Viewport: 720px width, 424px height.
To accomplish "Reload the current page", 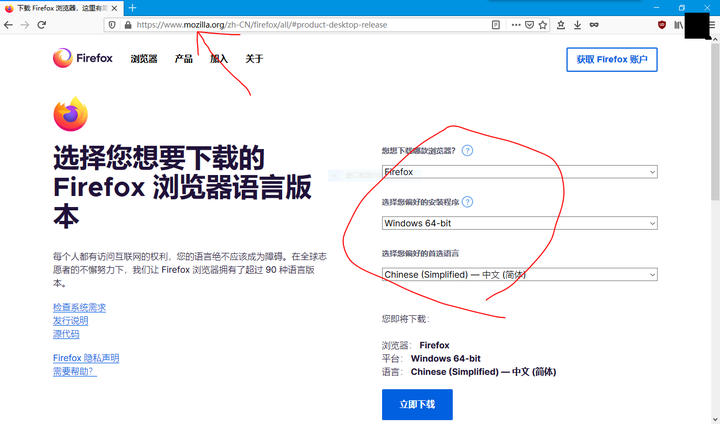I will click(x=42, y=25).
